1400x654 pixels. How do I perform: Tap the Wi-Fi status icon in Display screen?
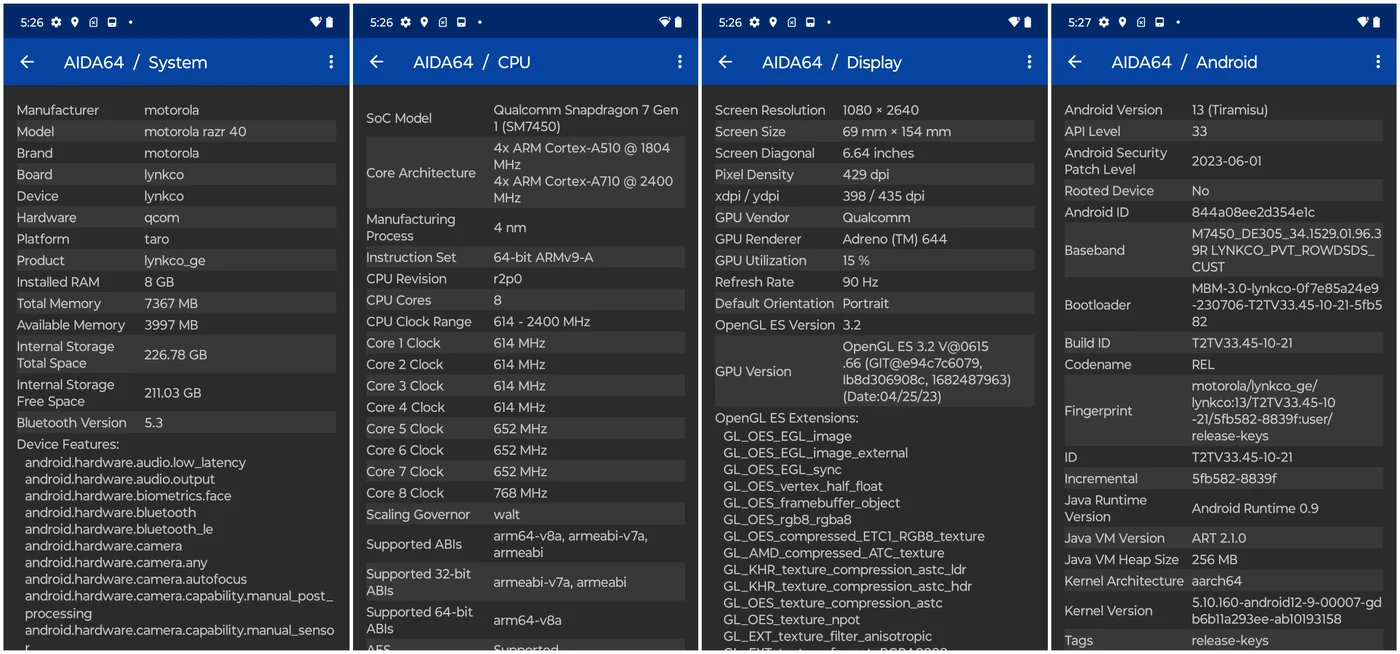pos(1014,22)
